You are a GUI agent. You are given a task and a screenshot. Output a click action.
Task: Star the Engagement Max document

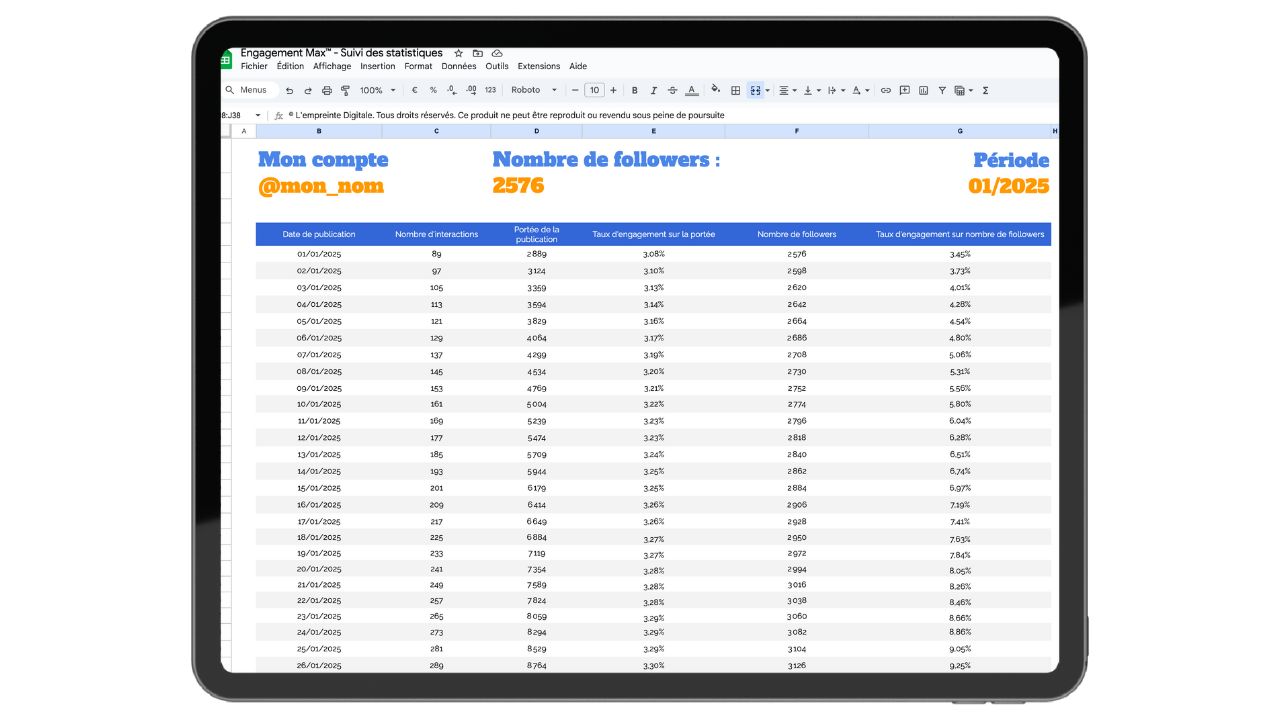pos(458,53)
